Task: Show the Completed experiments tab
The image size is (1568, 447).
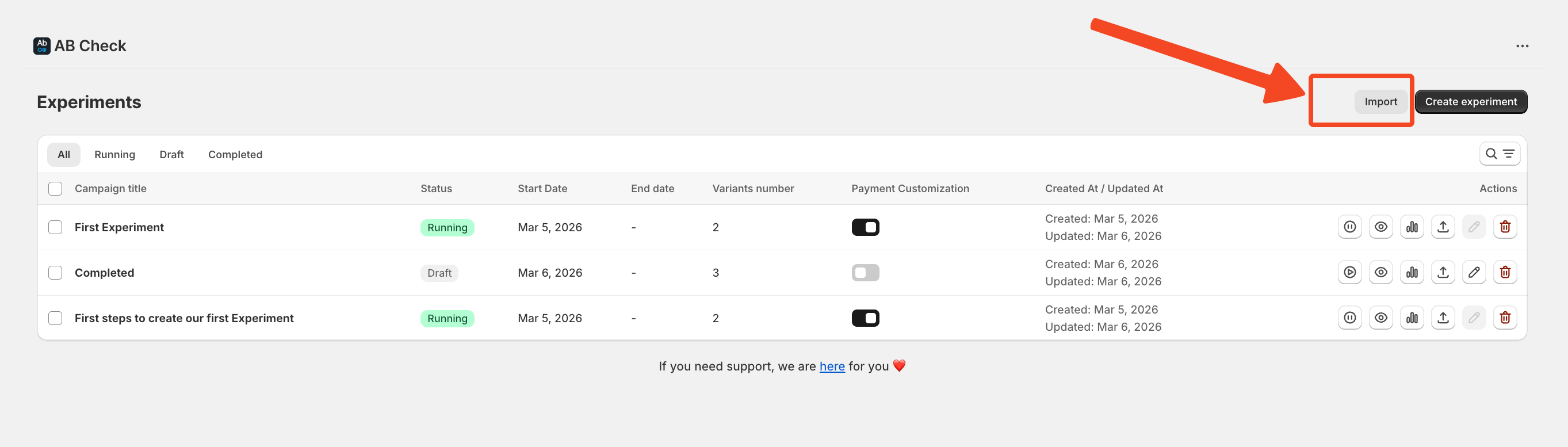Action: (x=235, y=155)
